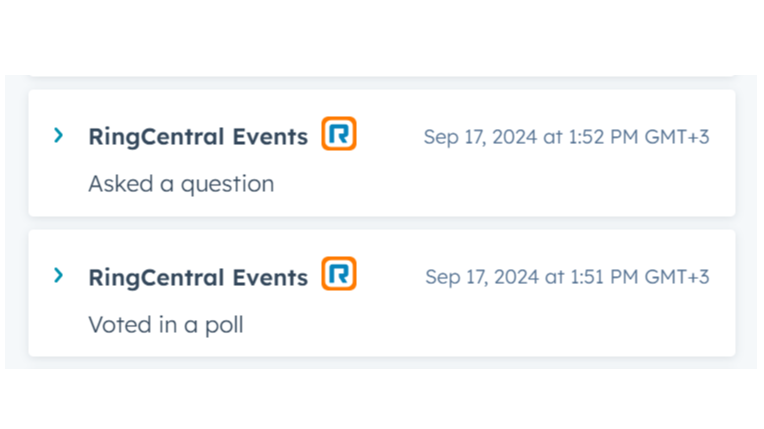Expand the 'Voted in a poll' activity chevron

pyautogui.click(x=59, y=275)
